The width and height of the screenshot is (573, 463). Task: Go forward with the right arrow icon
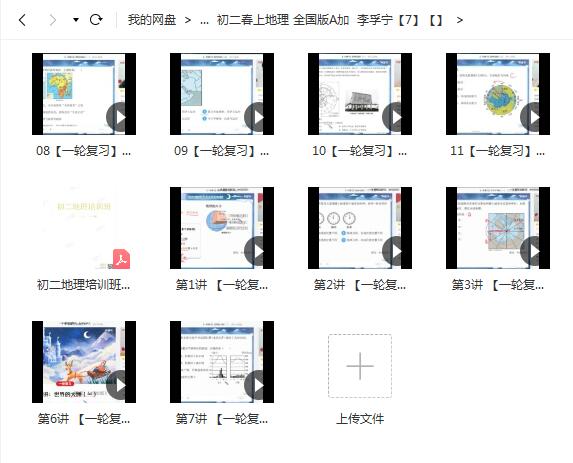(x=53, y=20)
